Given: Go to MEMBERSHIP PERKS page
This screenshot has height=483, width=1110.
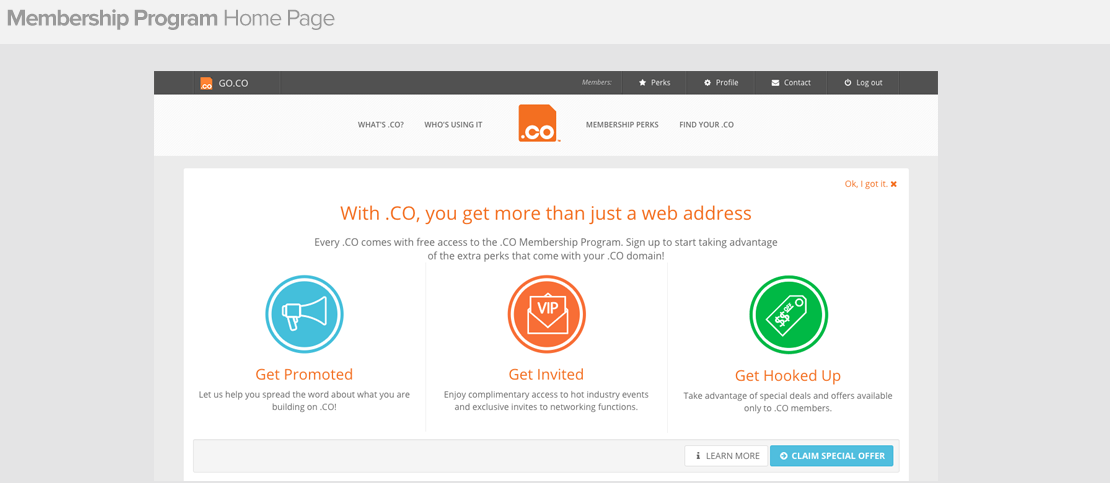Looking at the screenshot, I should click(x=622, y=125).
